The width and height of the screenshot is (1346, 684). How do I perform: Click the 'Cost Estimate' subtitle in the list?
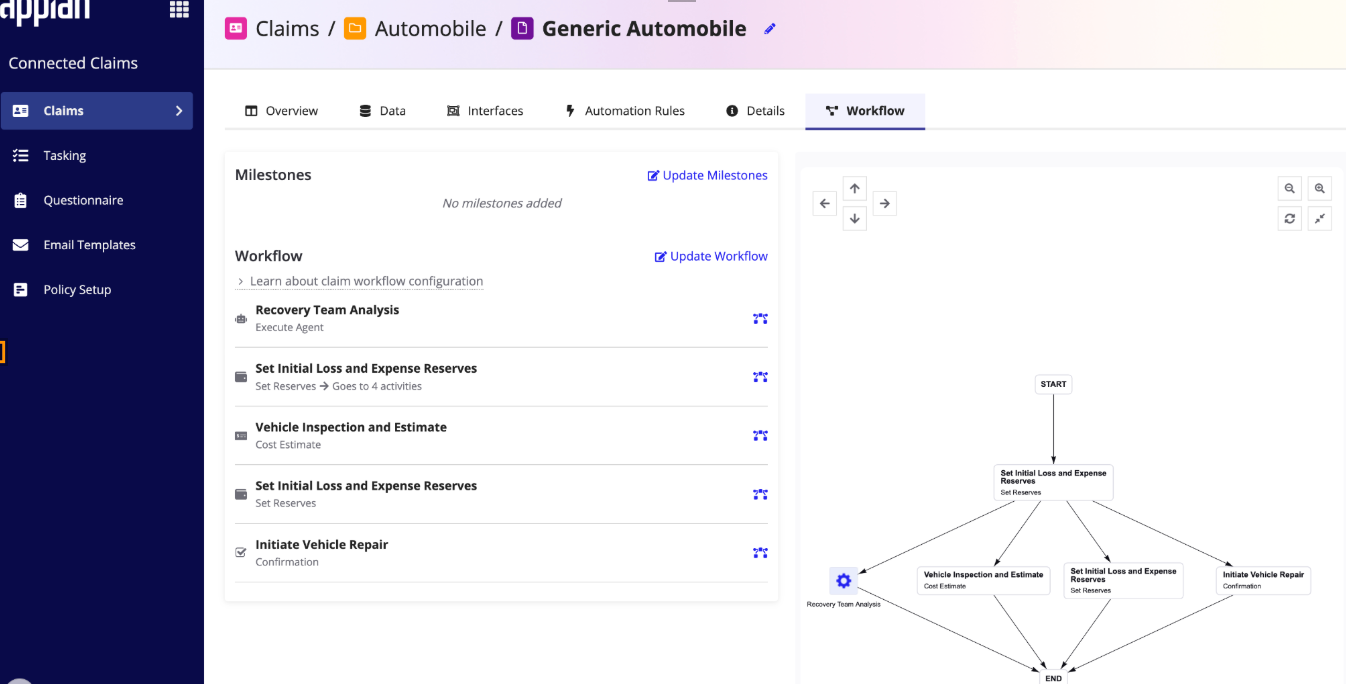tap(288, 445)
